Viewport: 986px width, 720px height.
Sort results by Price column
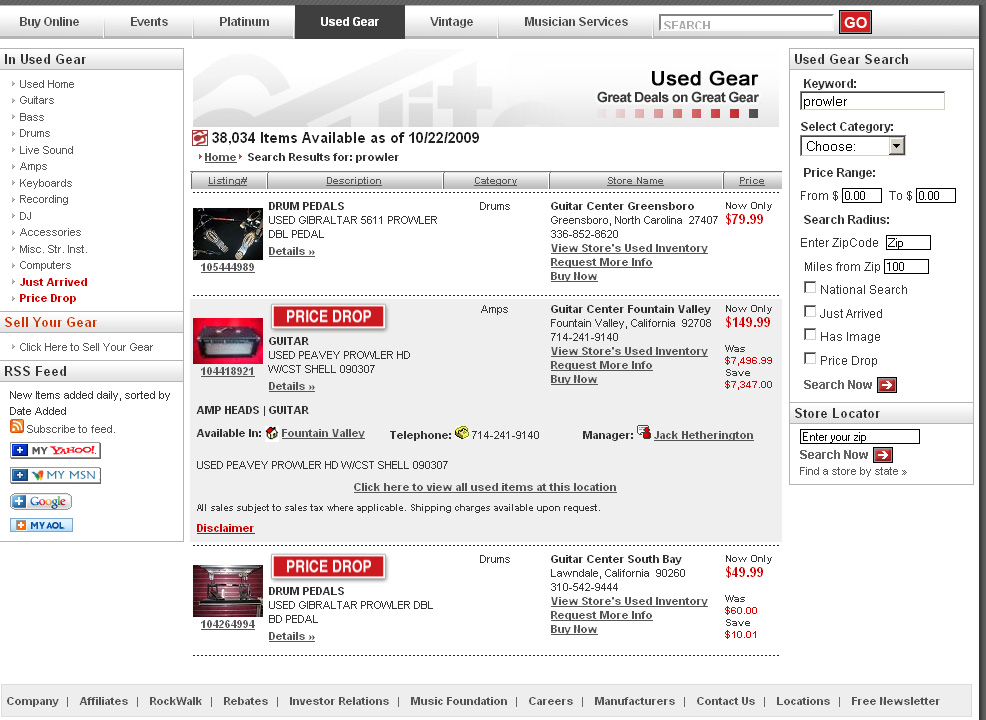tap(751, 180)
